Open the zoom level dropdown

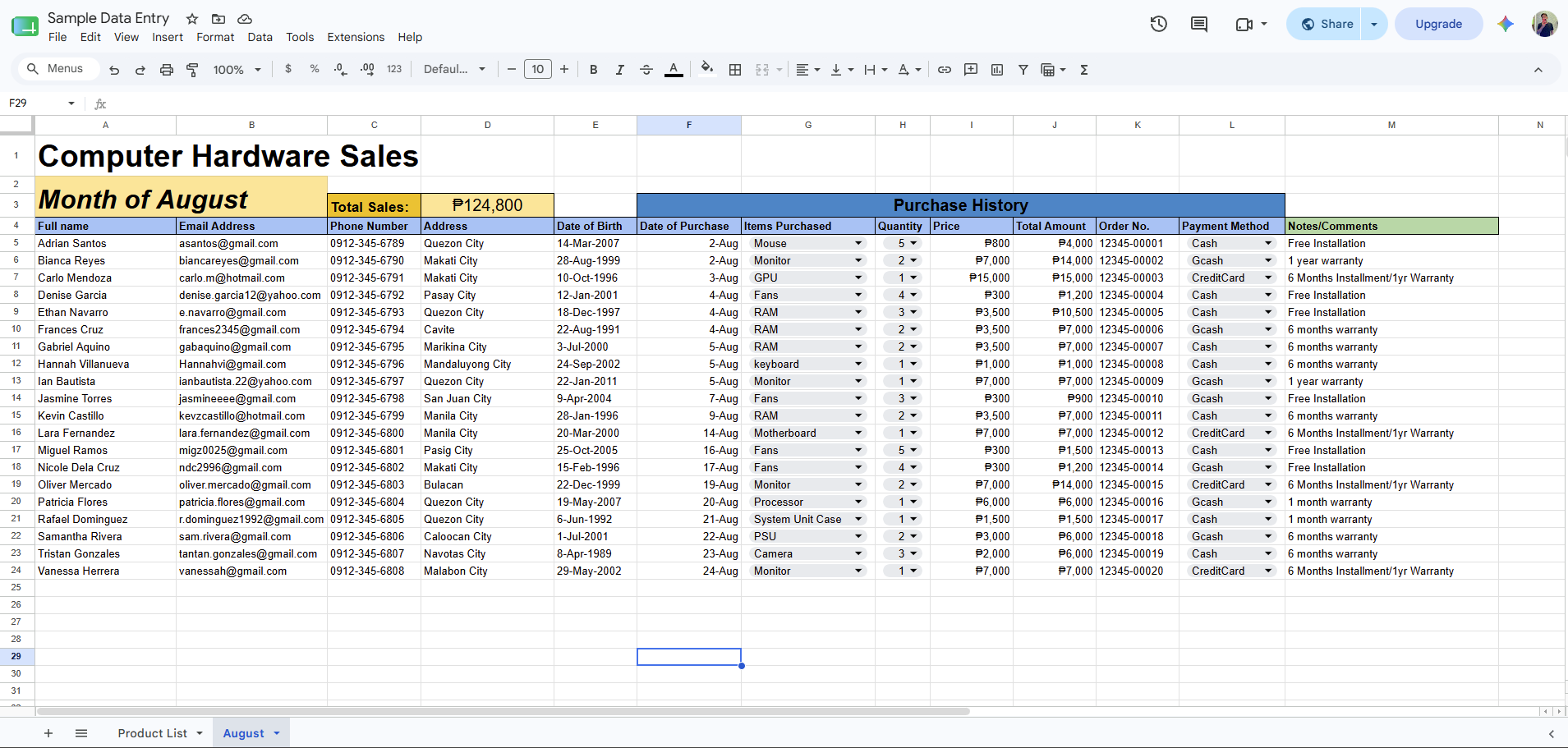click(x=237, y=70)
